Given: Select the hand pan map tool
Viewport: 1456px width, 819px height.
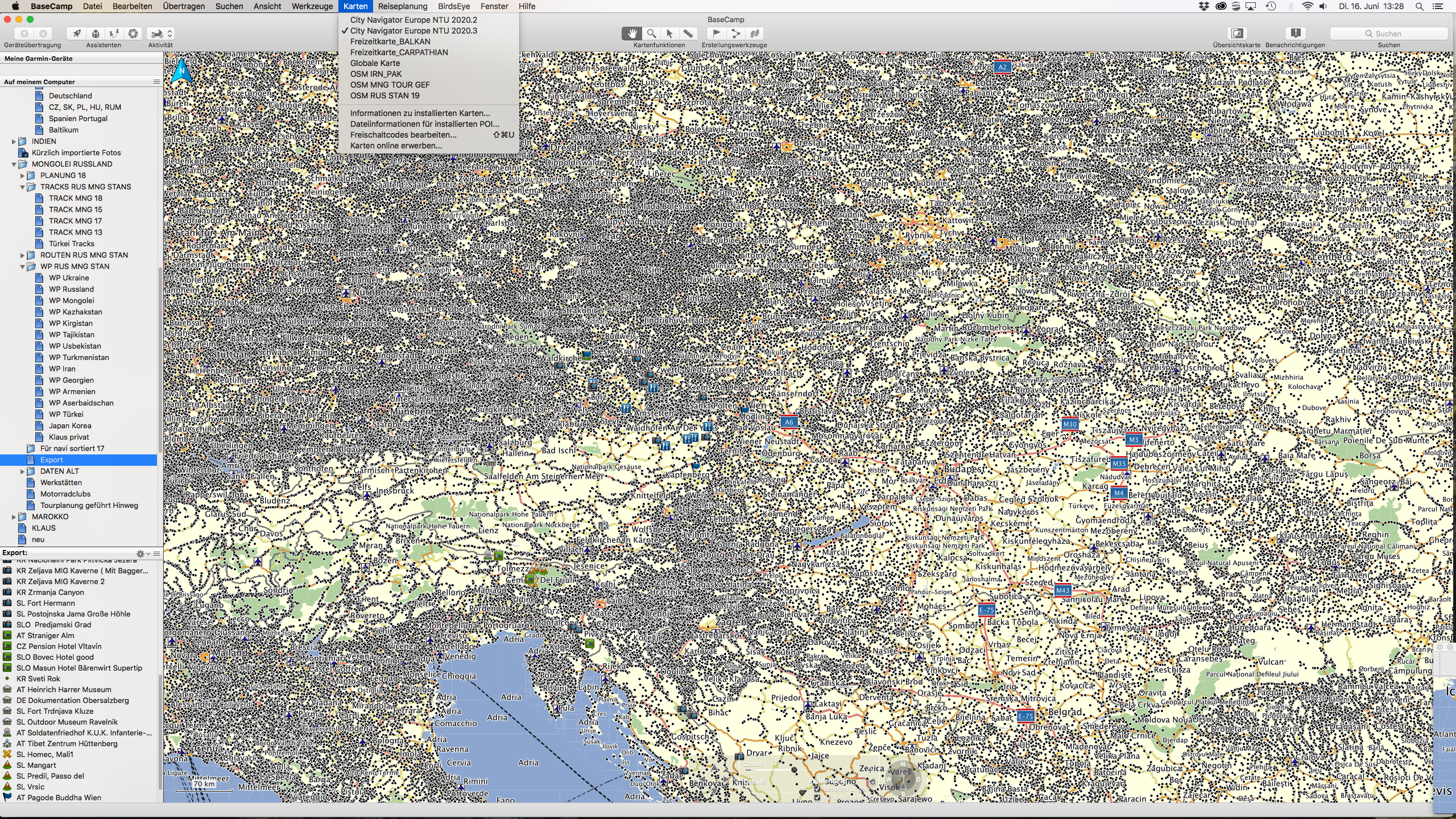Looking at the screenshot, I should tap(632, 34).
